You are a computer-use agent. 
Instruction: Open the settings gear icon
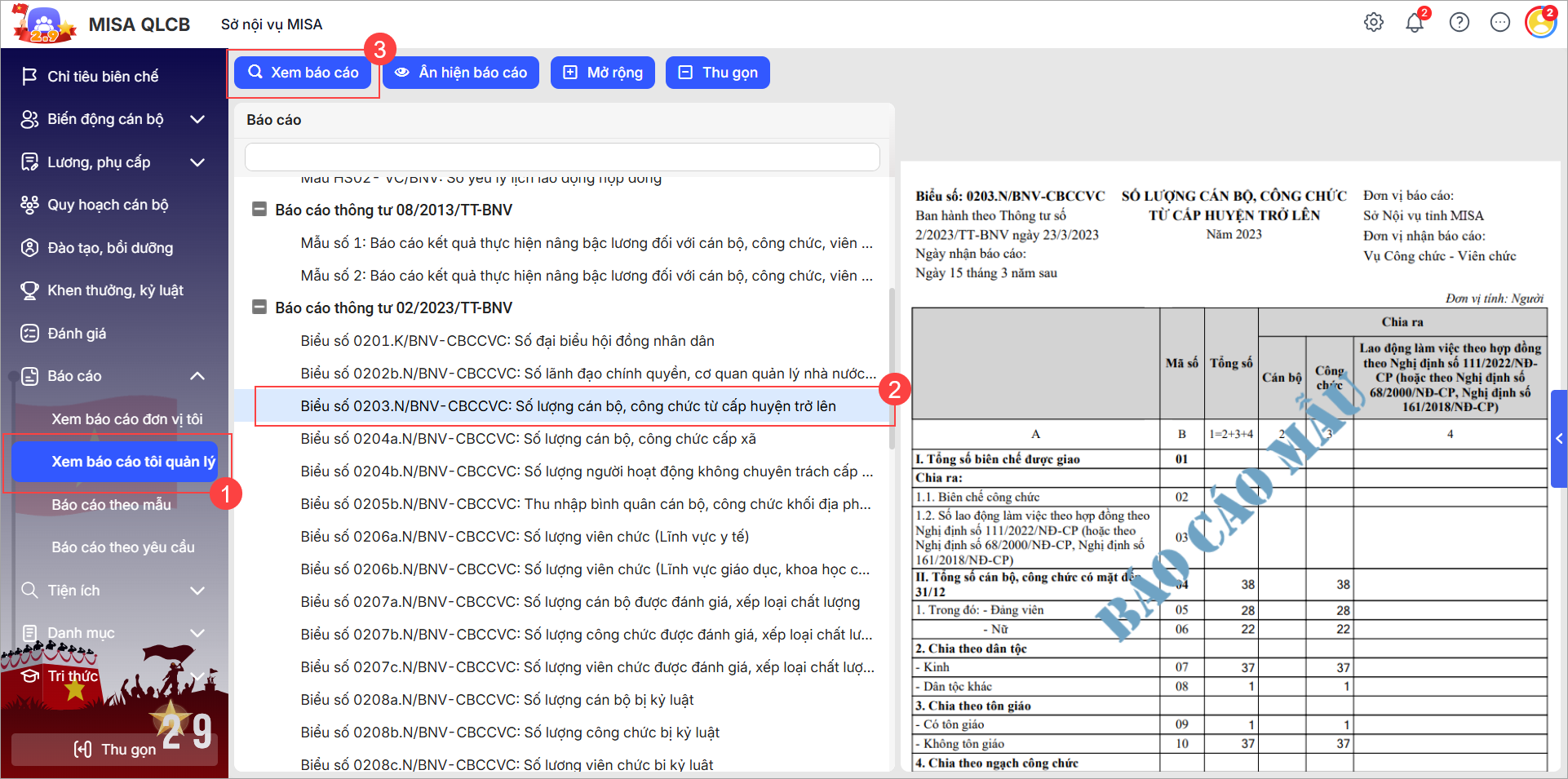click(x=1374, y=23)
